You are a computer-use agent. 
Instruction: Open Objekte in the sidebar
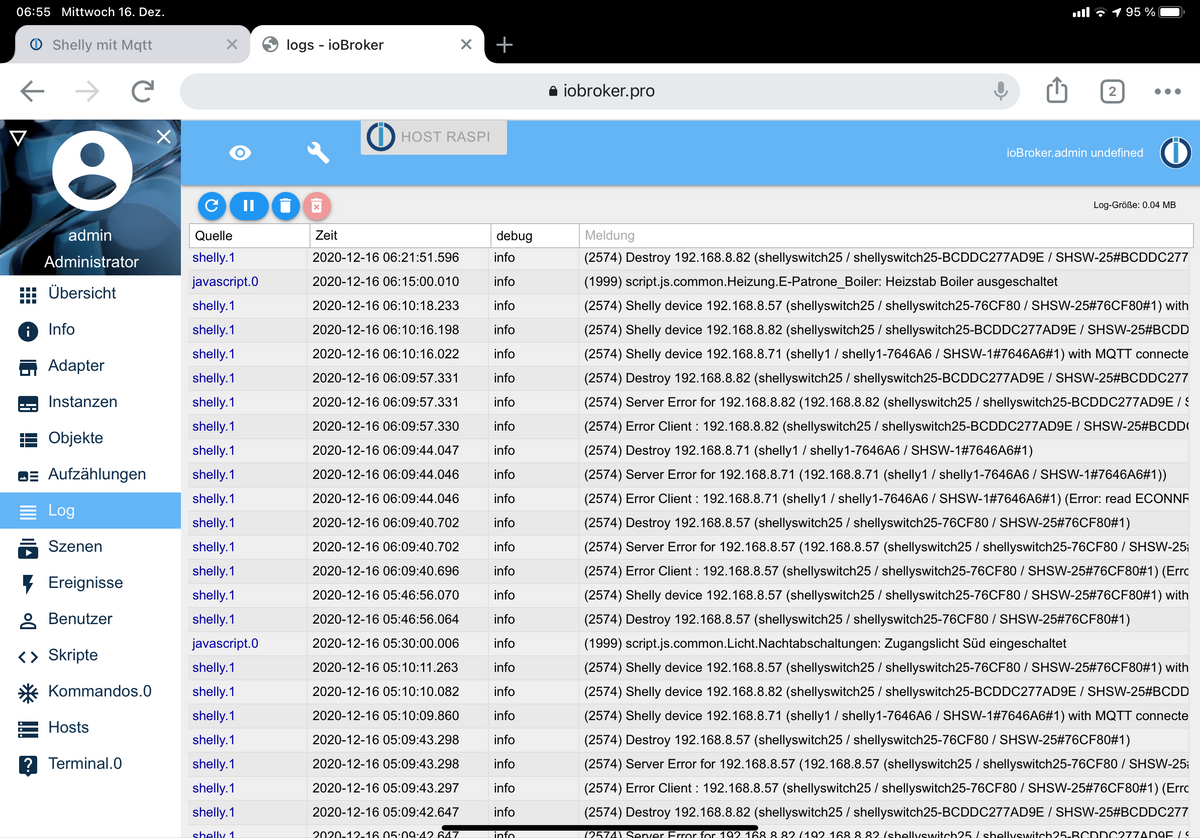coord(90,438)
